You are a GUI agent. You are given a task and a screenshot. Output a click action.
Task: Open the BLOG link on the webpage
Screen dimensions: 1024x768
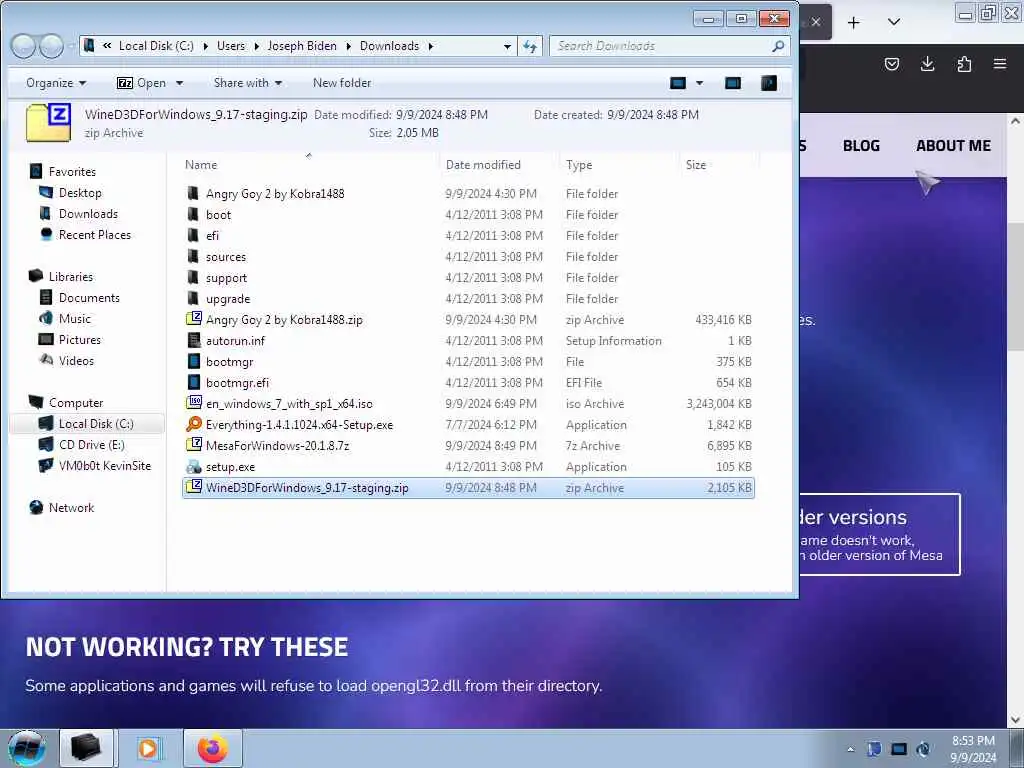click(861, 146)
